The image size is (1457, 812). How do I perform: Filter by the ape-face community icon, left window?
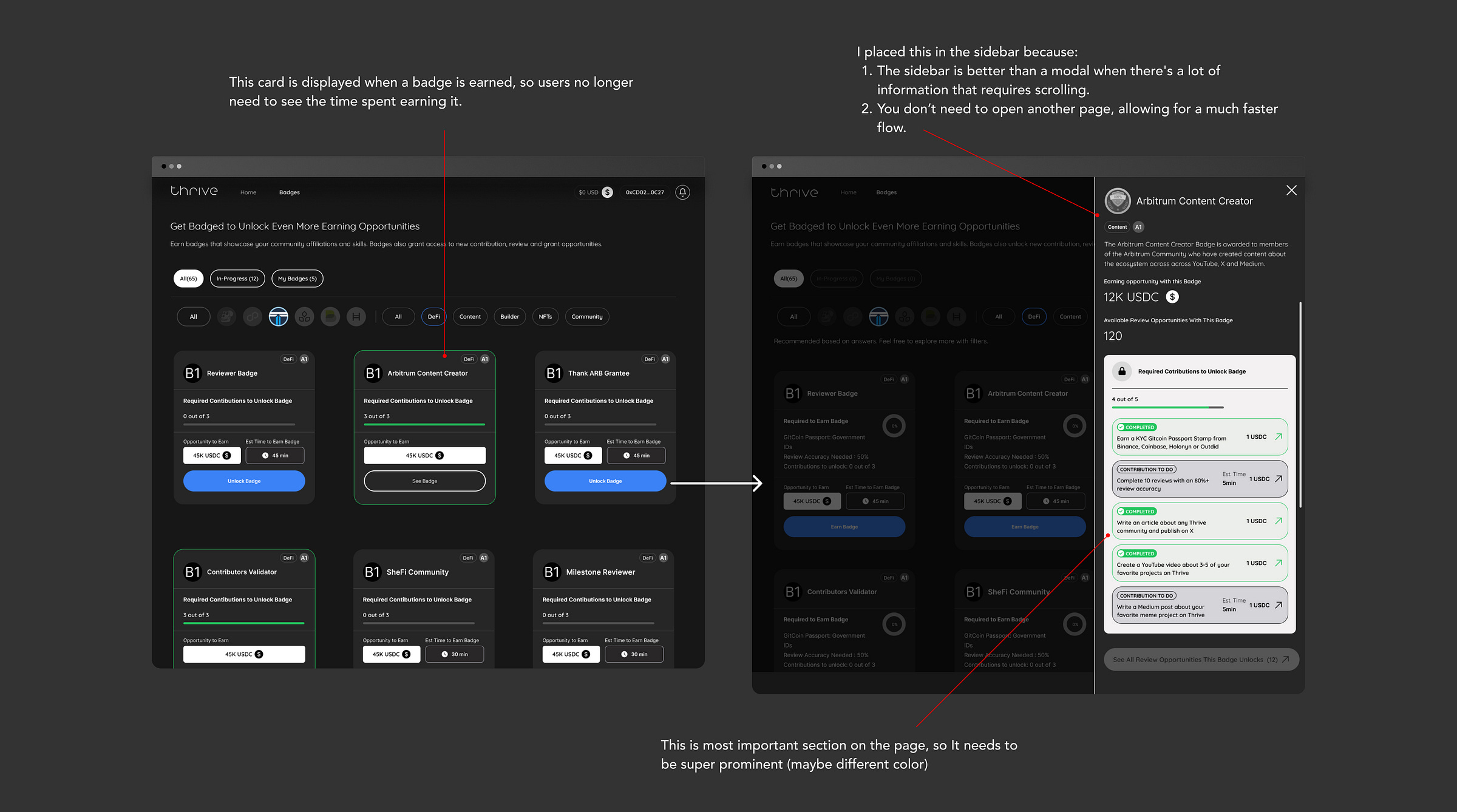coord(226,317)
